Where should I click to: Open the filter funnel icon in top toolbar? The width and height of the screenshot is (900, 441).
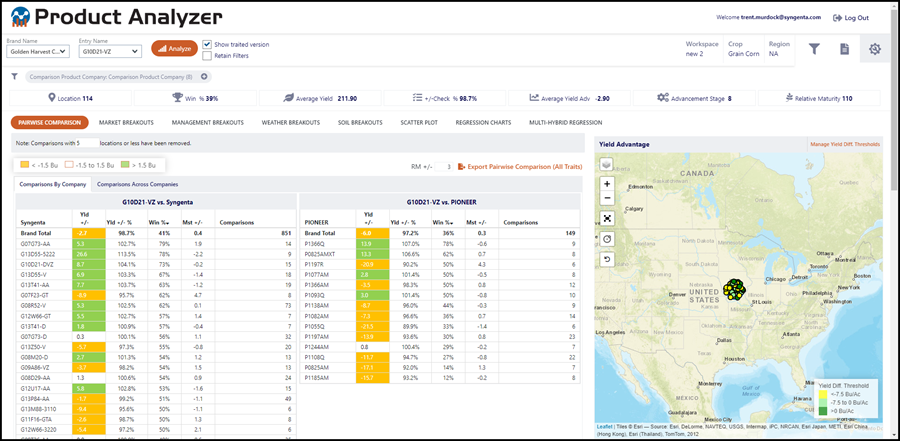(814, 49)
